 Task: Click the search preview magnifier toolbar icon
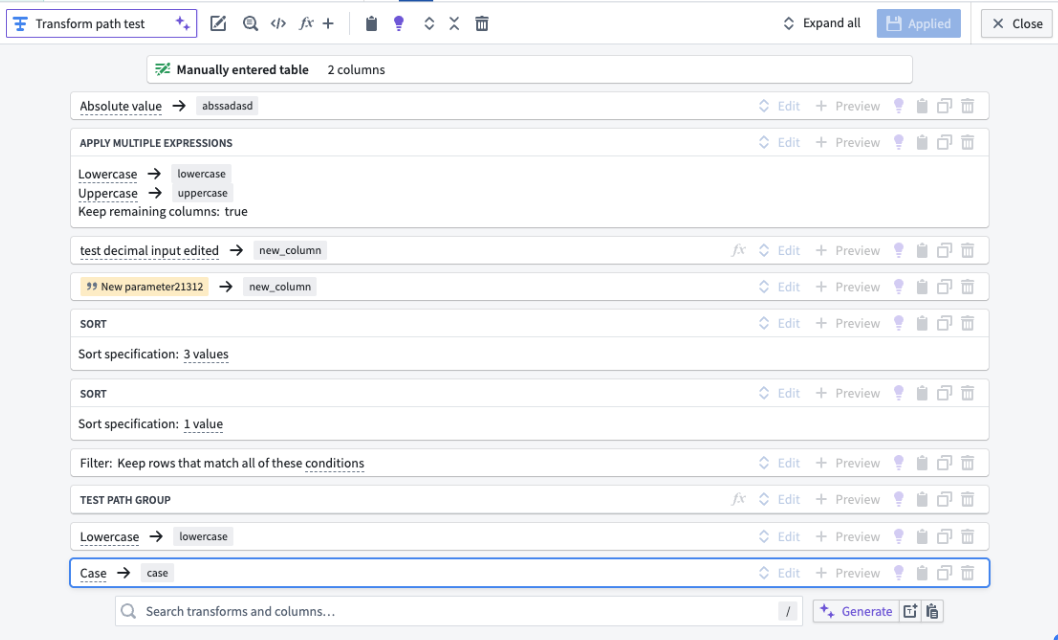pyautogui.click(x=250, y=24)
